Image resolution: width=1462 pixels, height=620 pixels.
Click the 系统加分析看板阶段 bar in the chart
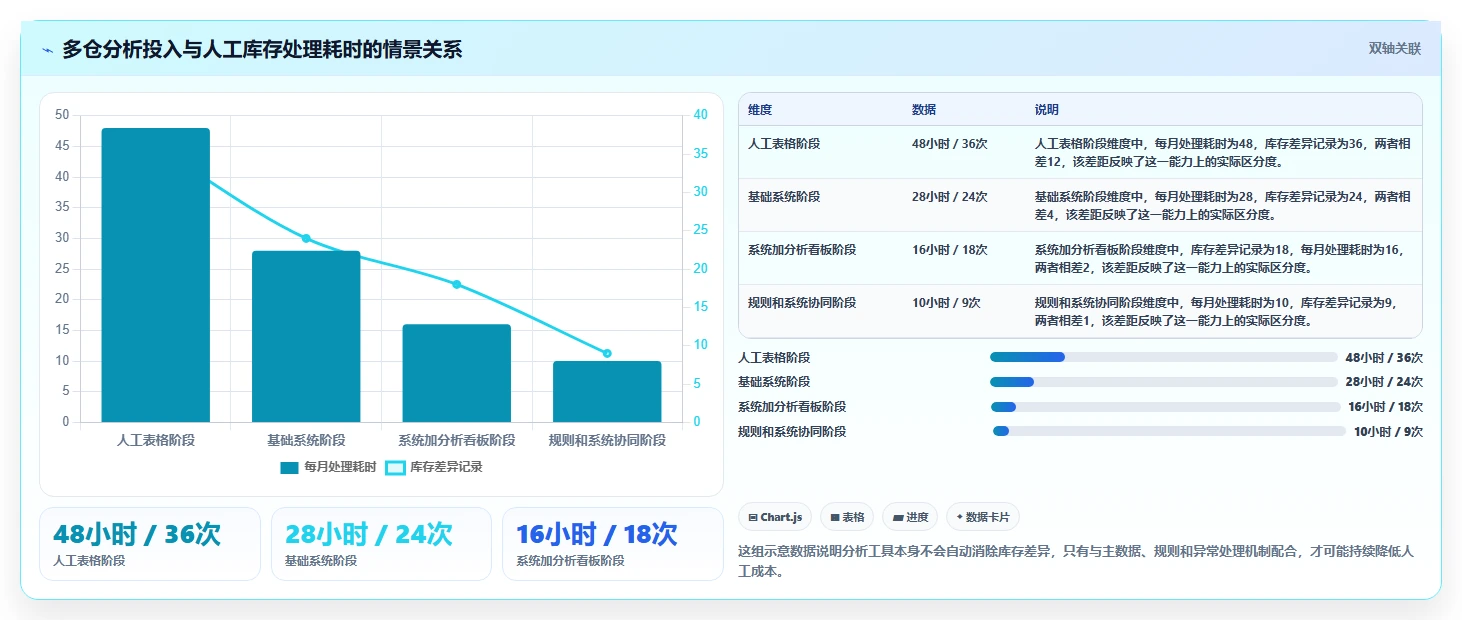[x=457, y=373]
